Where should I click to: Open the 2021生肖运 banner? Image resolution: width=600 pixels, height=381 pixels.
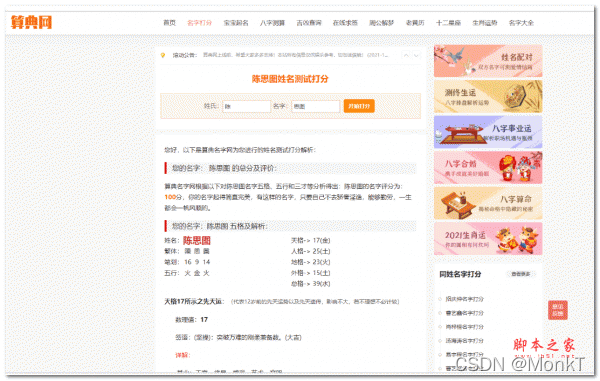tap(488, 239)
